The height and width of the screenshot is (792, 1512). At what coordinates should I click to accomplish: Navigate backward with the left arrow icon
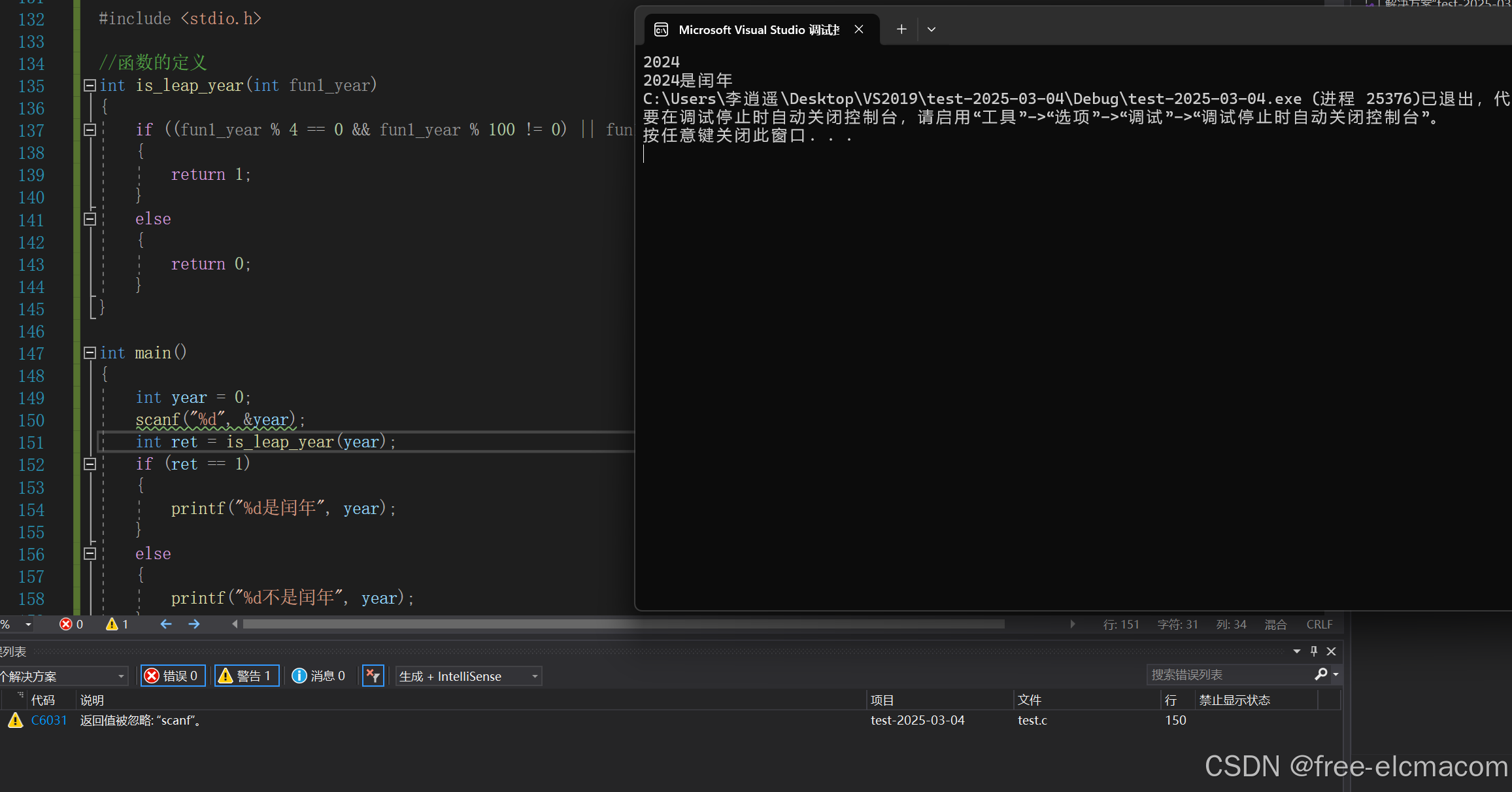coord(166,624)
